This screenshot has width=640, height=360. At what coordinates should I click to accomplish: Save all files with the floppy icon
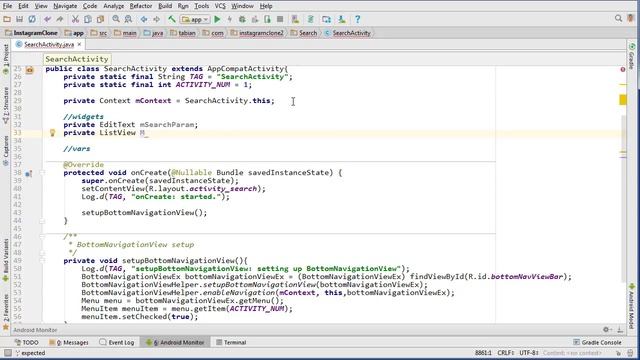[x=19, y=19]
